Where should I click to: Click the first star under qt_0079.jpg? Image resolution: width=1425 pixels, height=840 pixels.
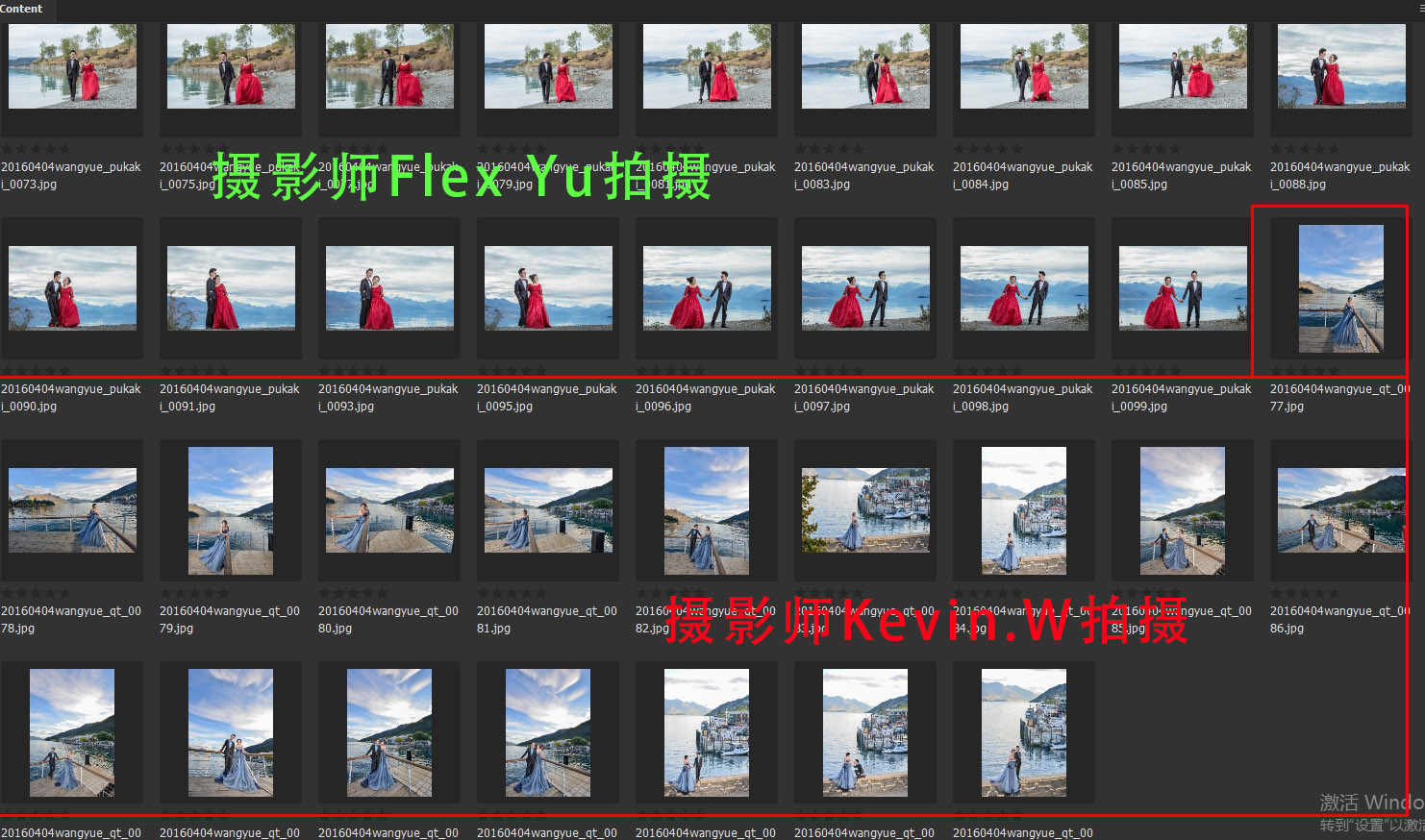pyautogui.click(x=166, y=593)
